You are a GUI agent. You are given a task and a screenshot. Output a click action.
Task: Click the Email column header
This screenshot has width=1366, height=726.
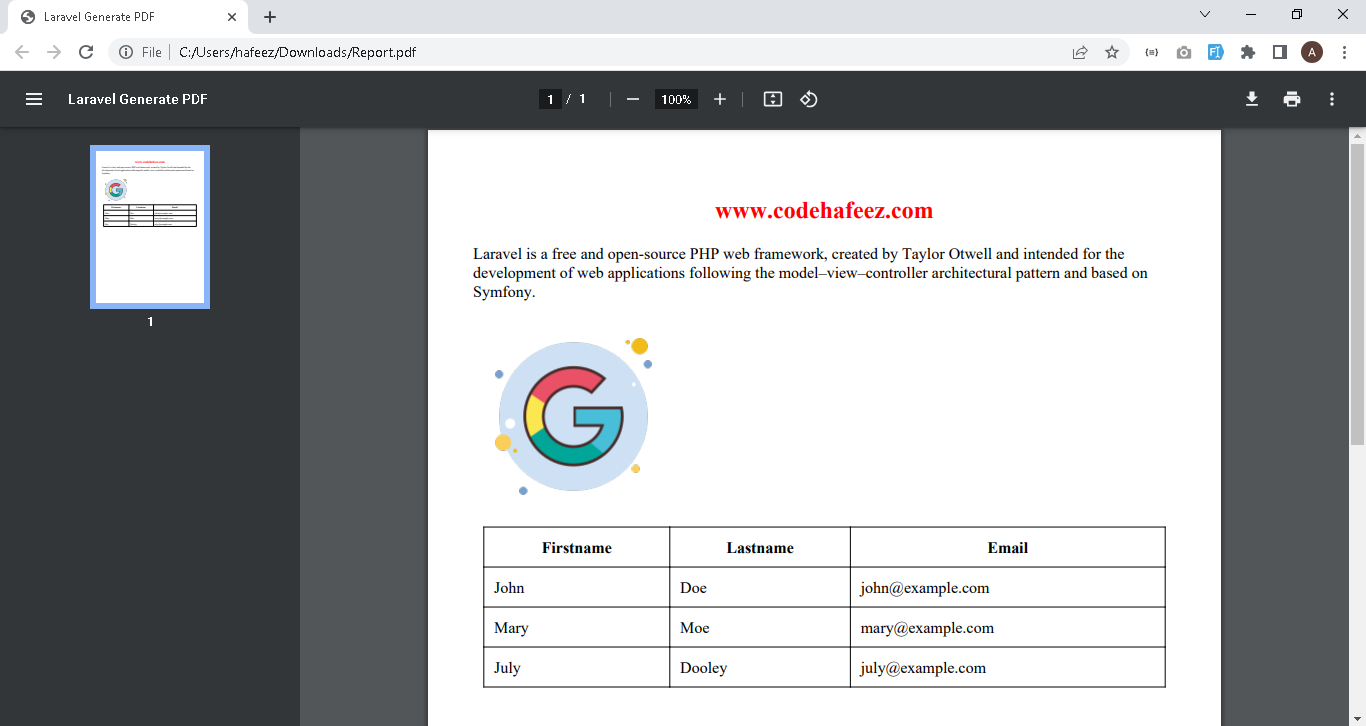coord(1008,548)
